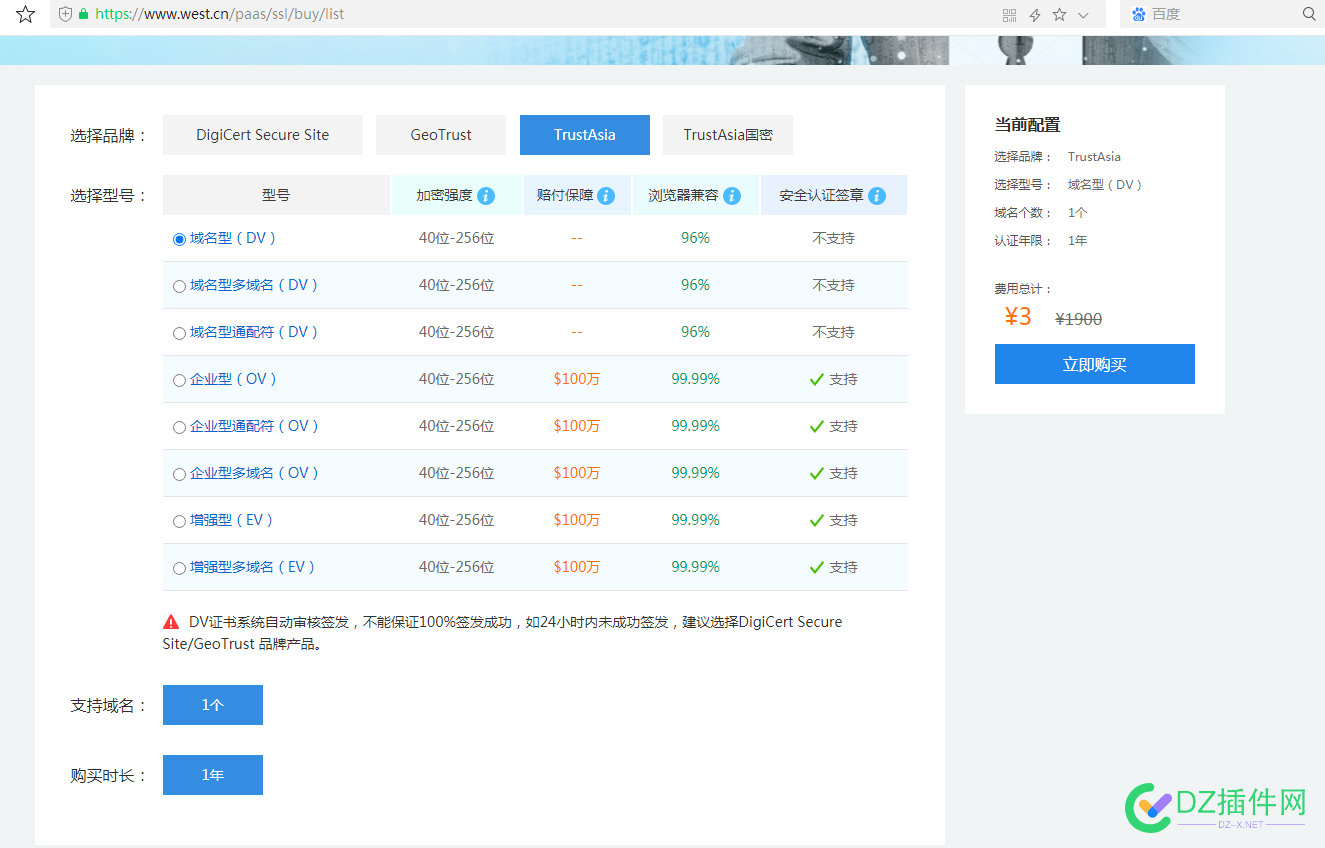The image size is (1325, 848).
Task: Select 域名型多域名(DV) radio button
Action: tap(179, 286)
